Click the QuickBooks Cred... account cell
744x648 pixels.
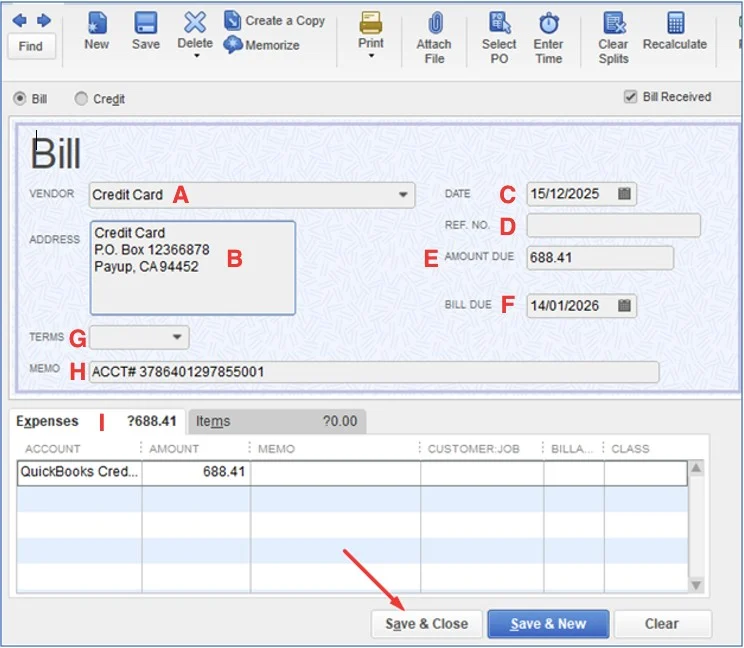(x=79, y=472)
